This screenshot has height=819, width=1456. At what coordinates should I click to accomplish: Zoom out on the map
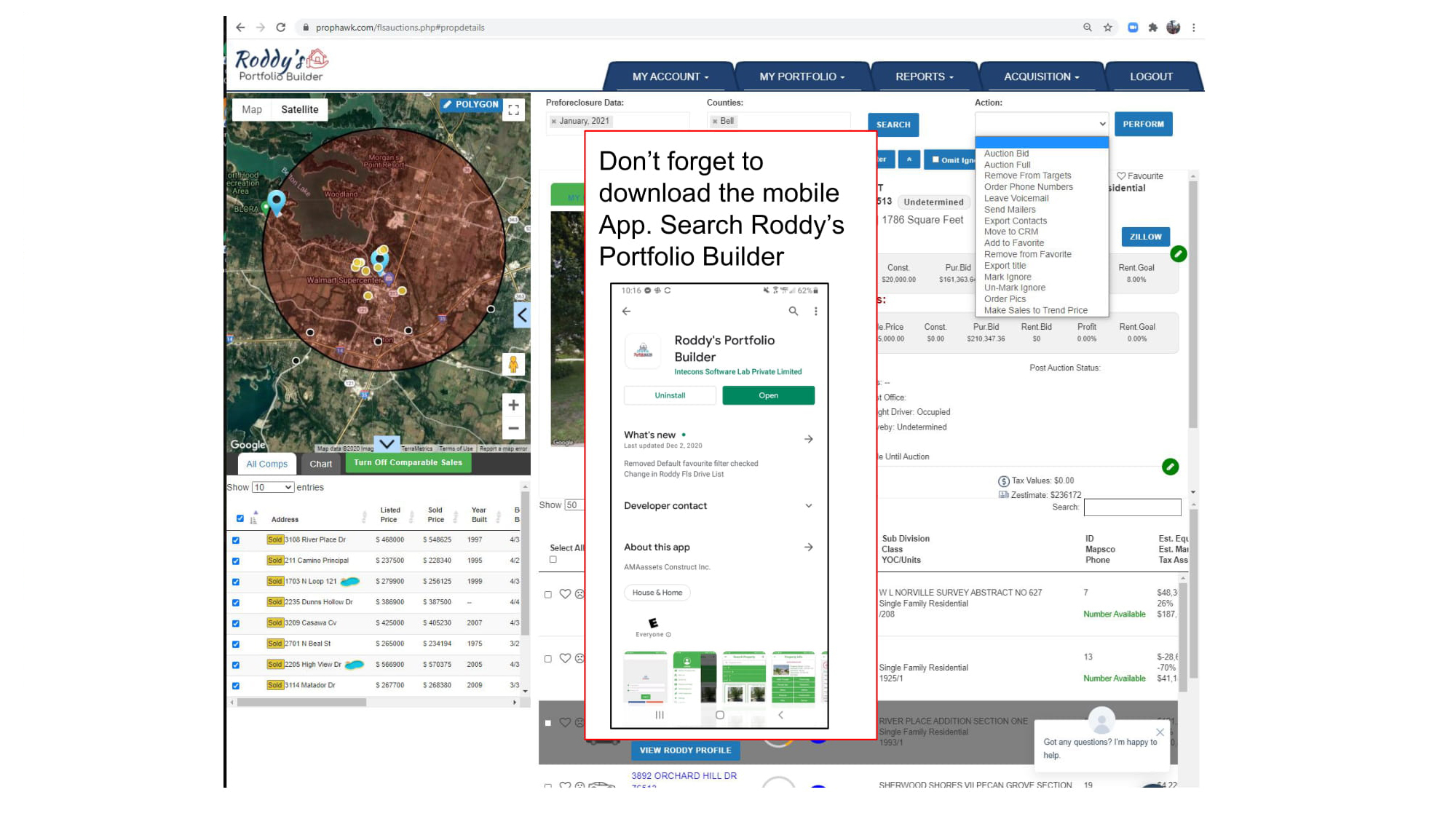pos(513,428)
